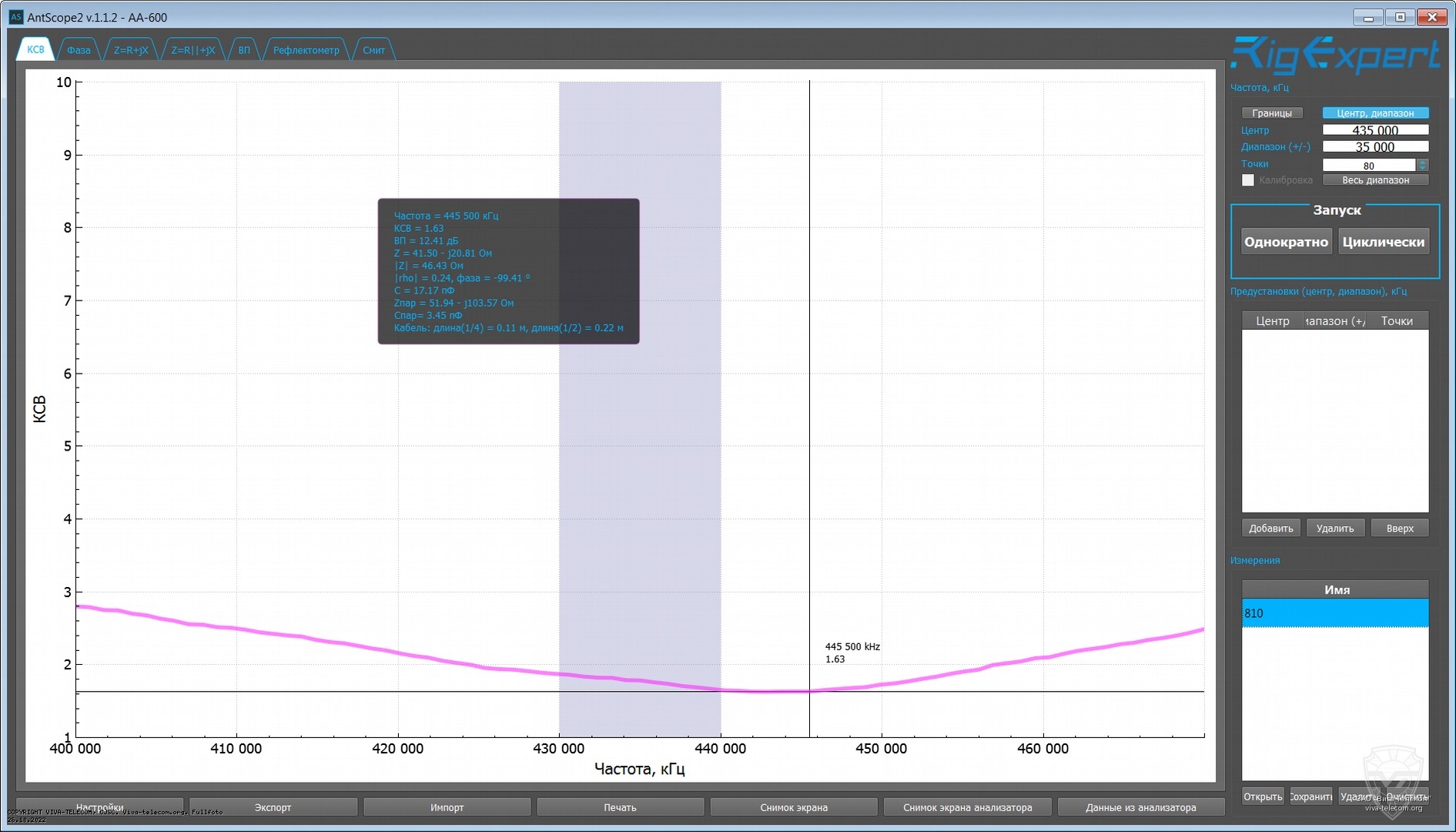The width and height of the screenshot is (1456, 832).
Task: Click into the Центр frequency field
Action: tap(1374, 130)
